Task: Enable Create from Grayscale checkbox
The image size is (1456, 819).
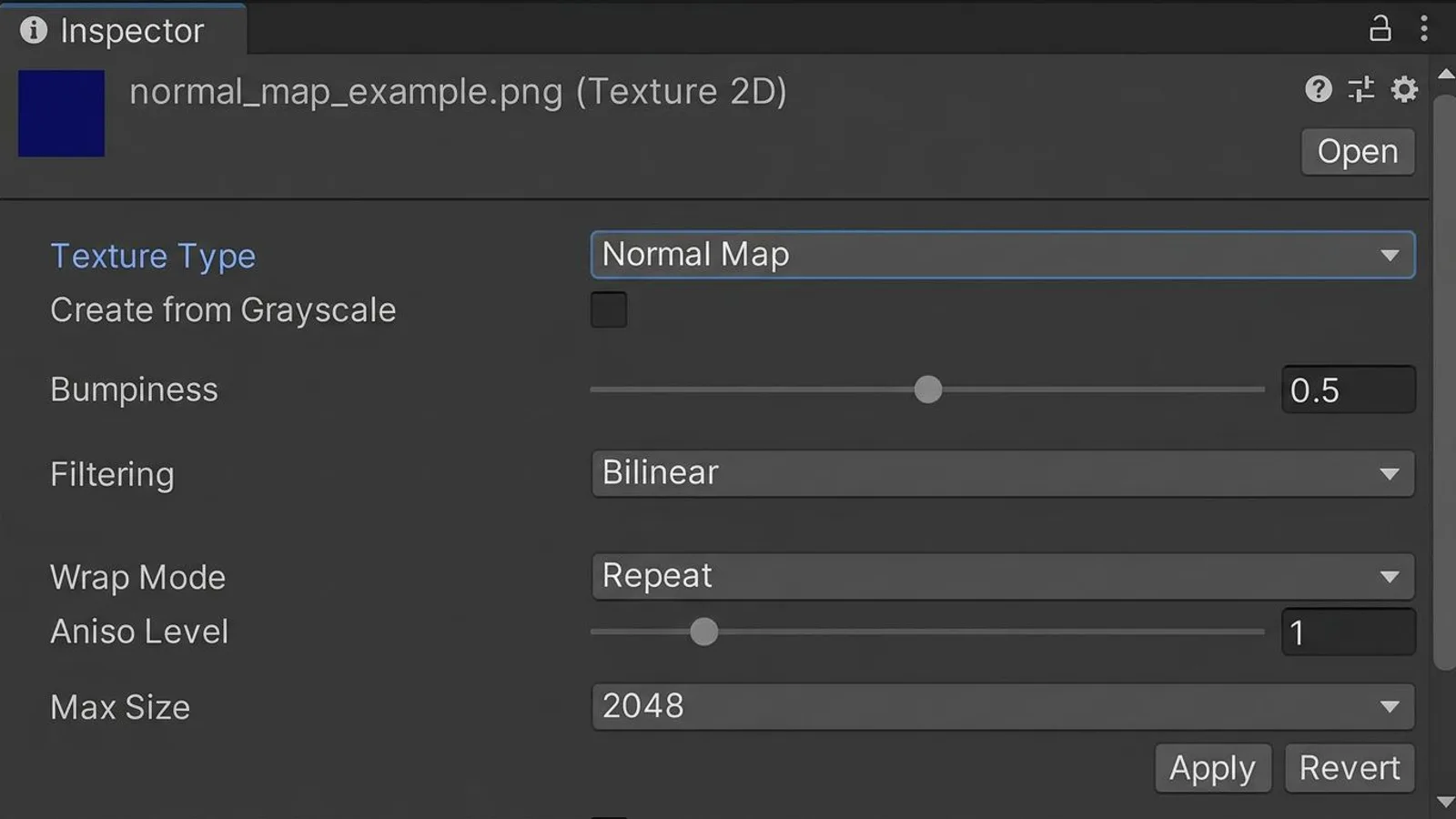Action: [609, 309]
